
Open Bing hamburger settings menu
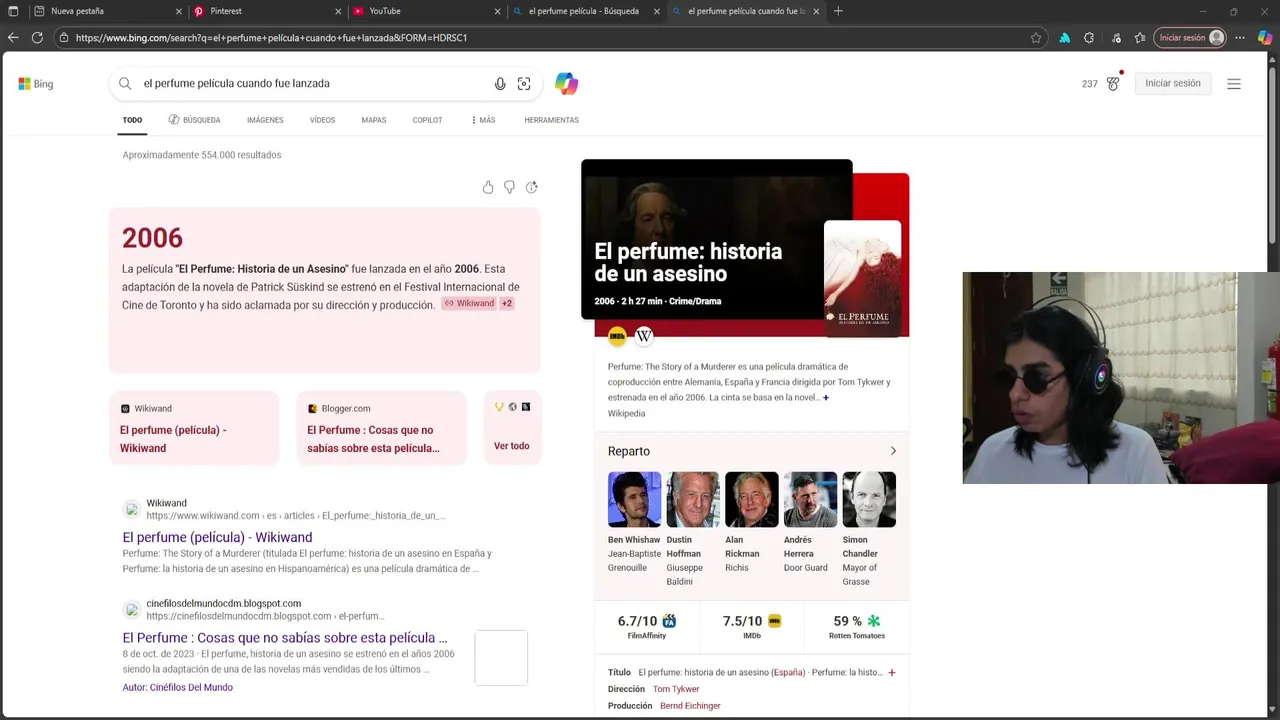(1234, 84)
